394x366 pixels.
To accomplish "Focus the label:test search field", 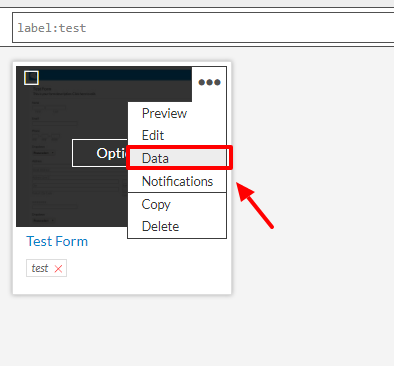I will tap(203, 28).
